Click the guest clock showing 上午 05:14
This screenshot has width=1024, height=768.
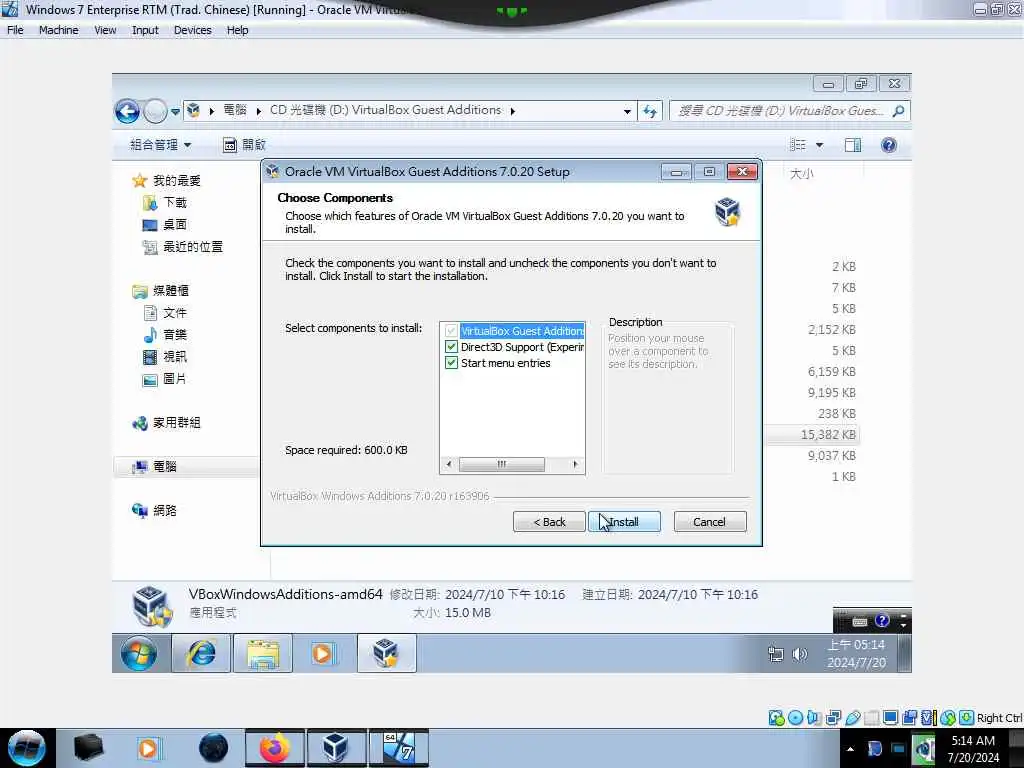tap(856, 654)
